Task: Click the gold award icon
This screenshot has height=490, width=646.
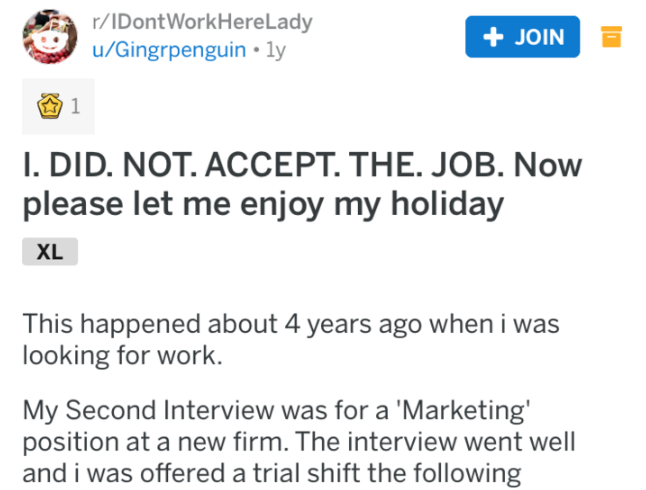Action: pos(48,107)
